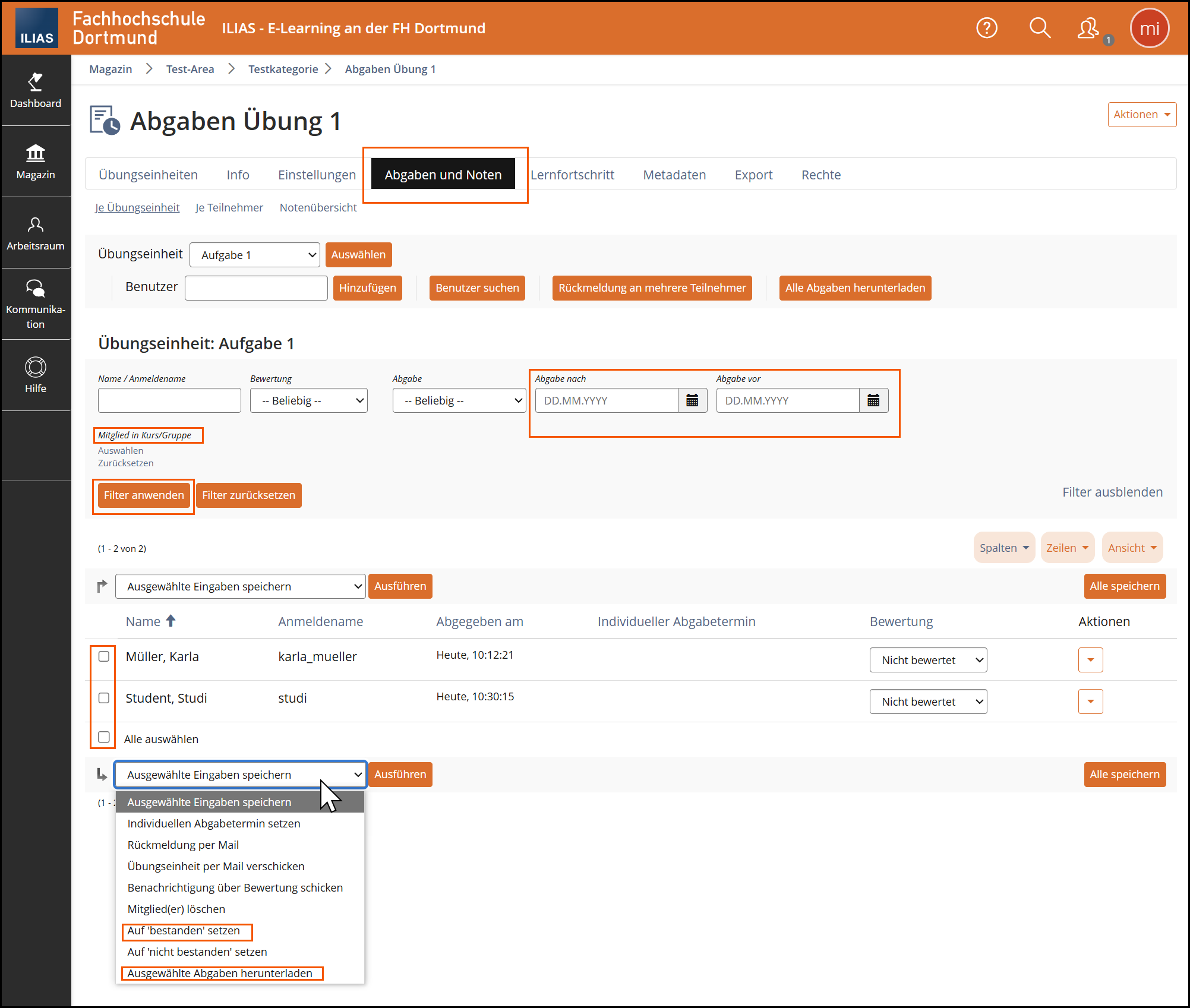This screenshot has width=1190, height=1008.
Task: Click the Benutzer text input field
Action: 256,288
